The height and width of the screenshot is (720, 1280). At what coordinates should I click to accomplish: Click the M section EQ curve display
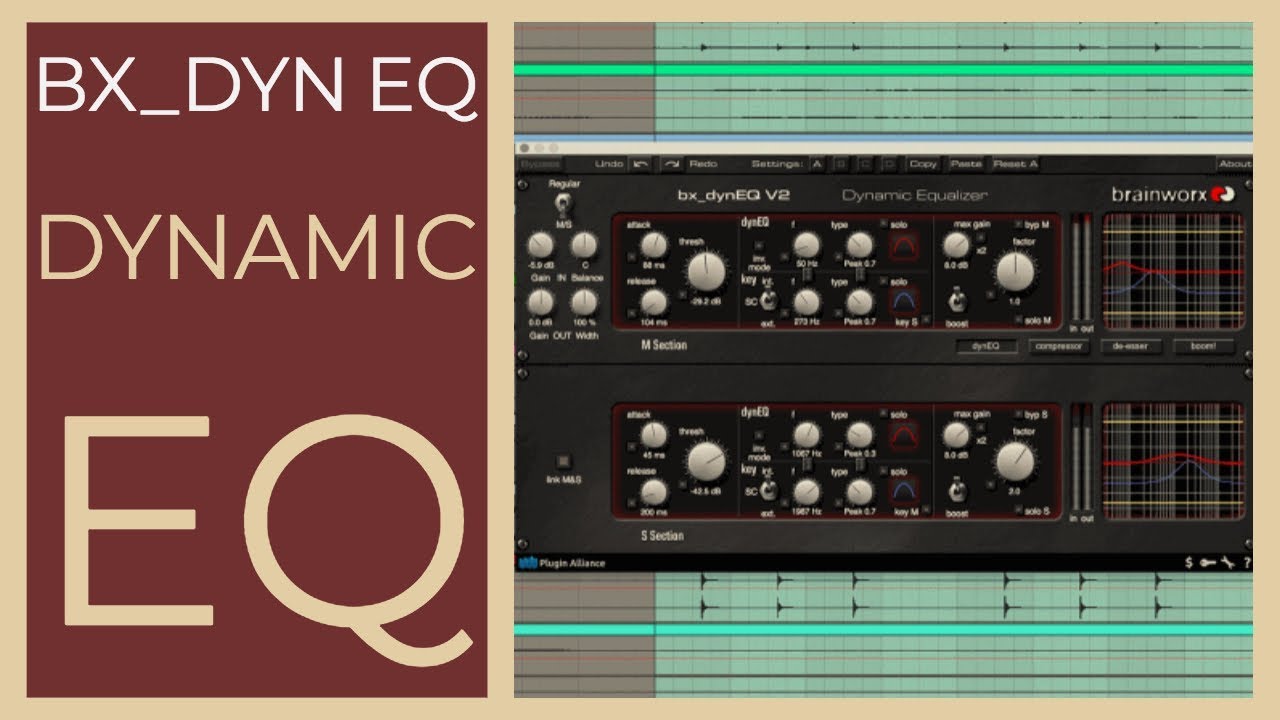[1173, 270]
